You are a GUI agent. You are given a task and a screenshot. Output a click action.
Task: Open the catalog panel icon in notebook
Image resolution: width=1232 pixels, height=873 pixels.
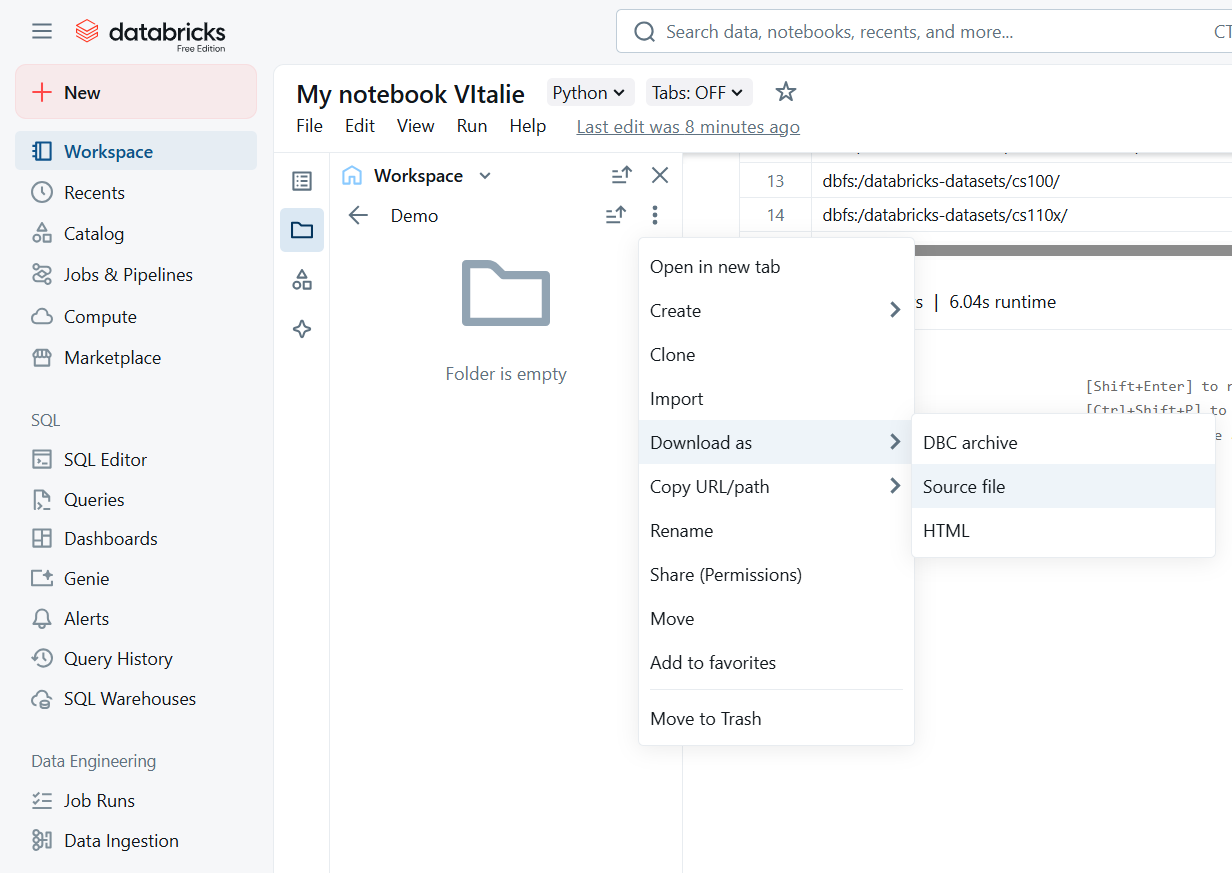click(x=302, y=279)
